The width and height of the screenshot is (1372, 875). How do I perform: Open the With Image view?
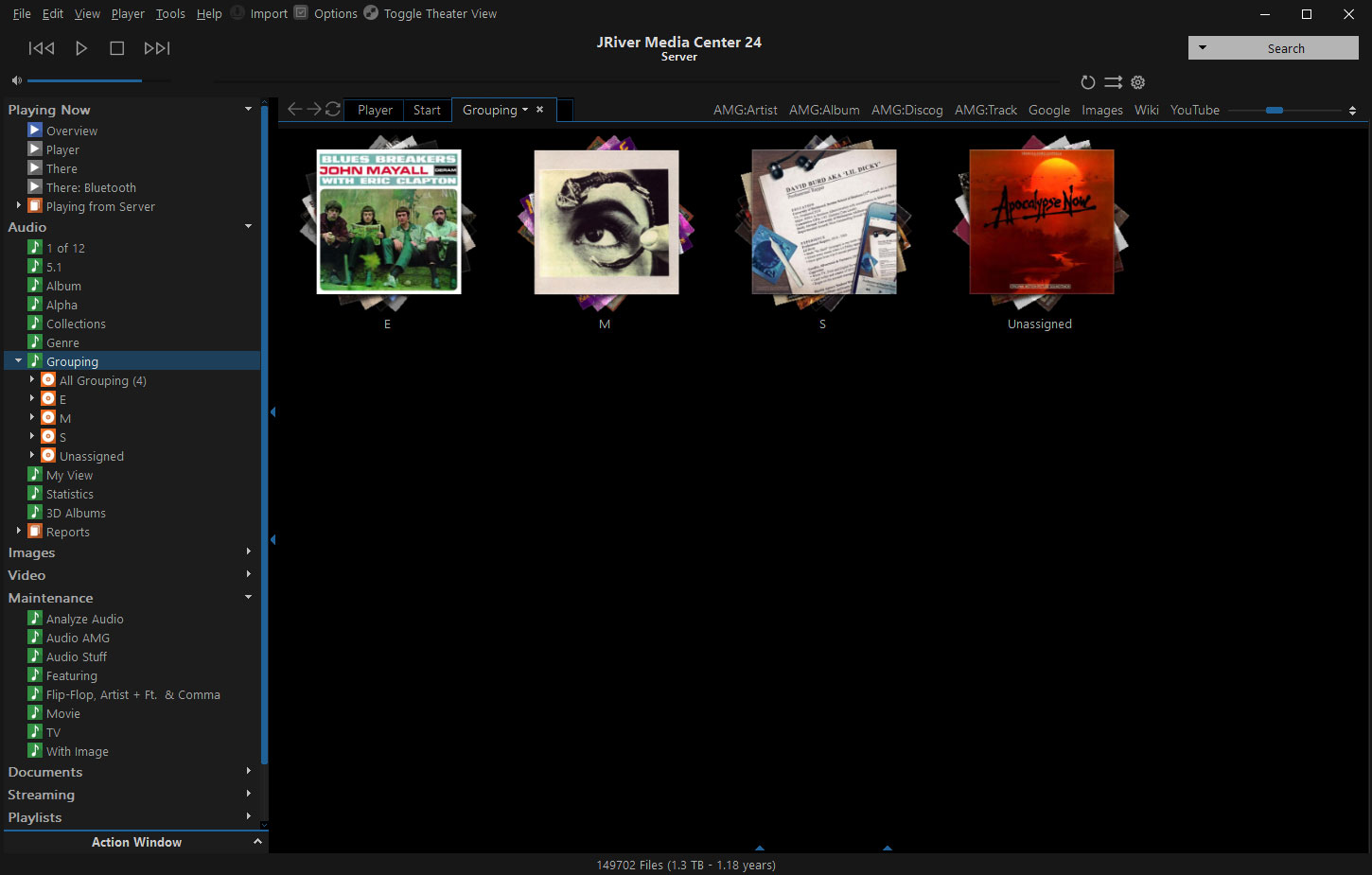(x=78, y=751)
